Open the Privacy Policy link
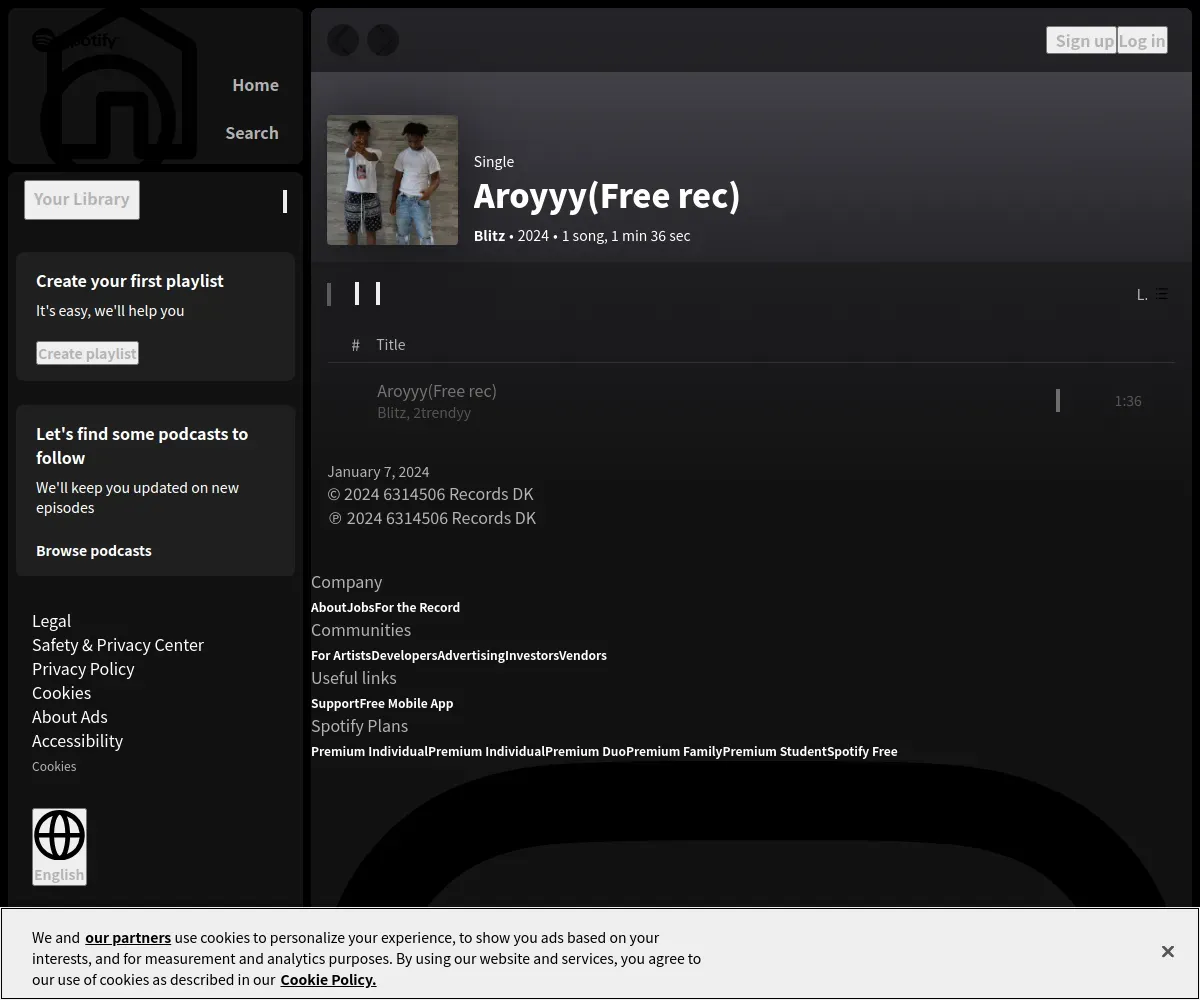 click(83, 669)
